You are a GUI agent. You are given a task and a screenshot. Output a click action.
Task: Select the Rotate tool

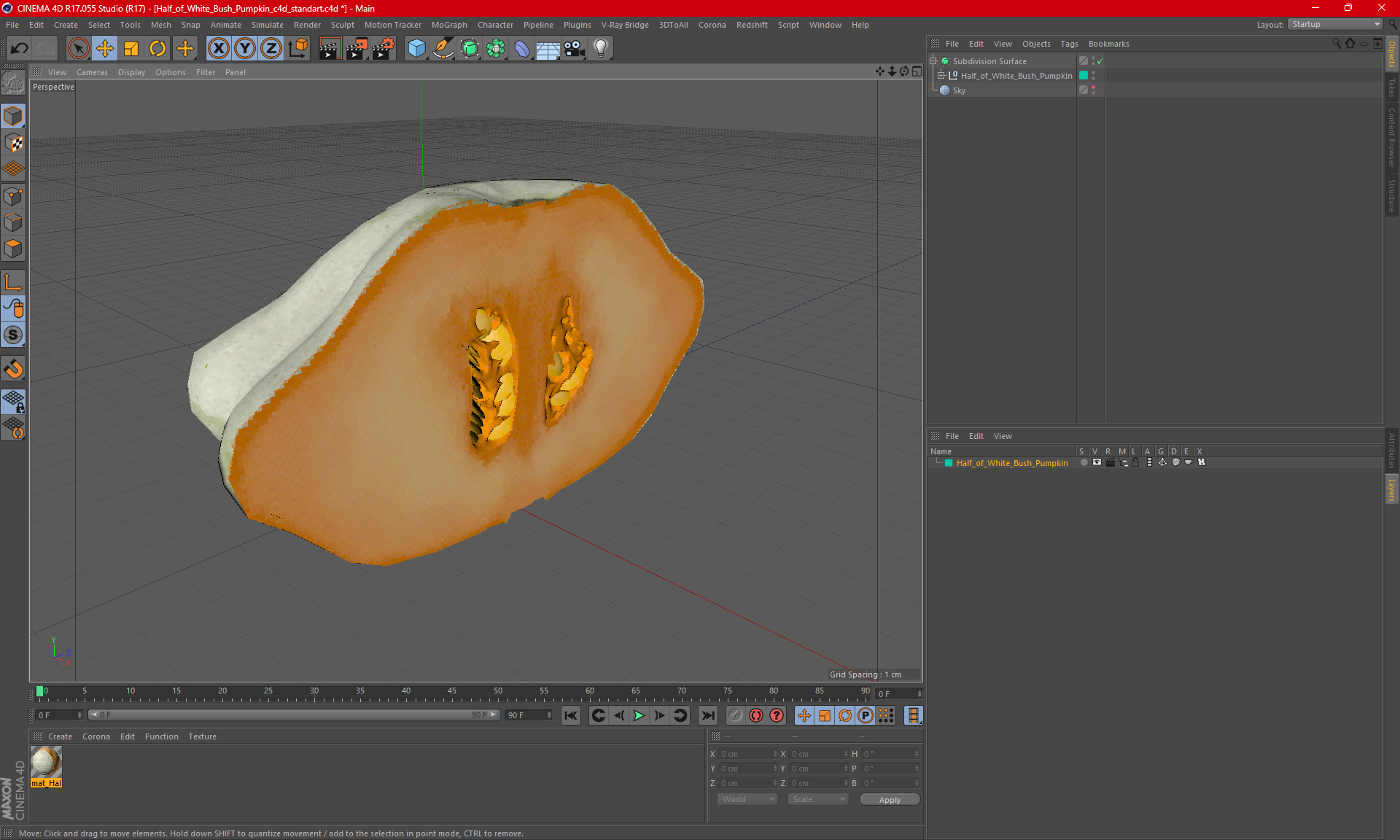click(157, 49)
